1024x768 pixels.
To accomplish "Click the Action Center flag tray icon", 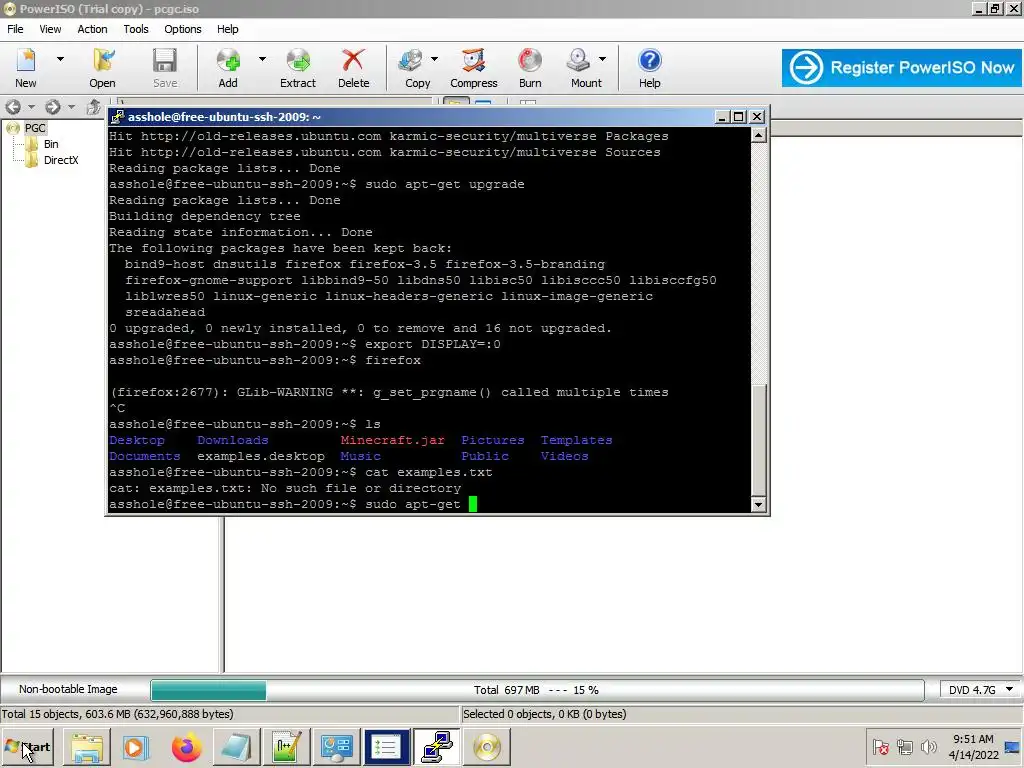I will (880, 747).
